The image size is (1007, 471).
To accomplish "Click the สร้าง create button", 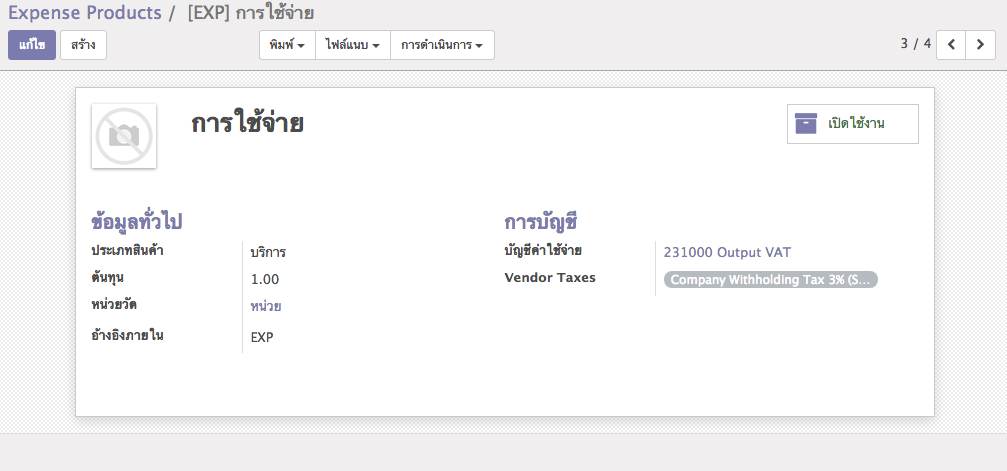I will point(83,45).
